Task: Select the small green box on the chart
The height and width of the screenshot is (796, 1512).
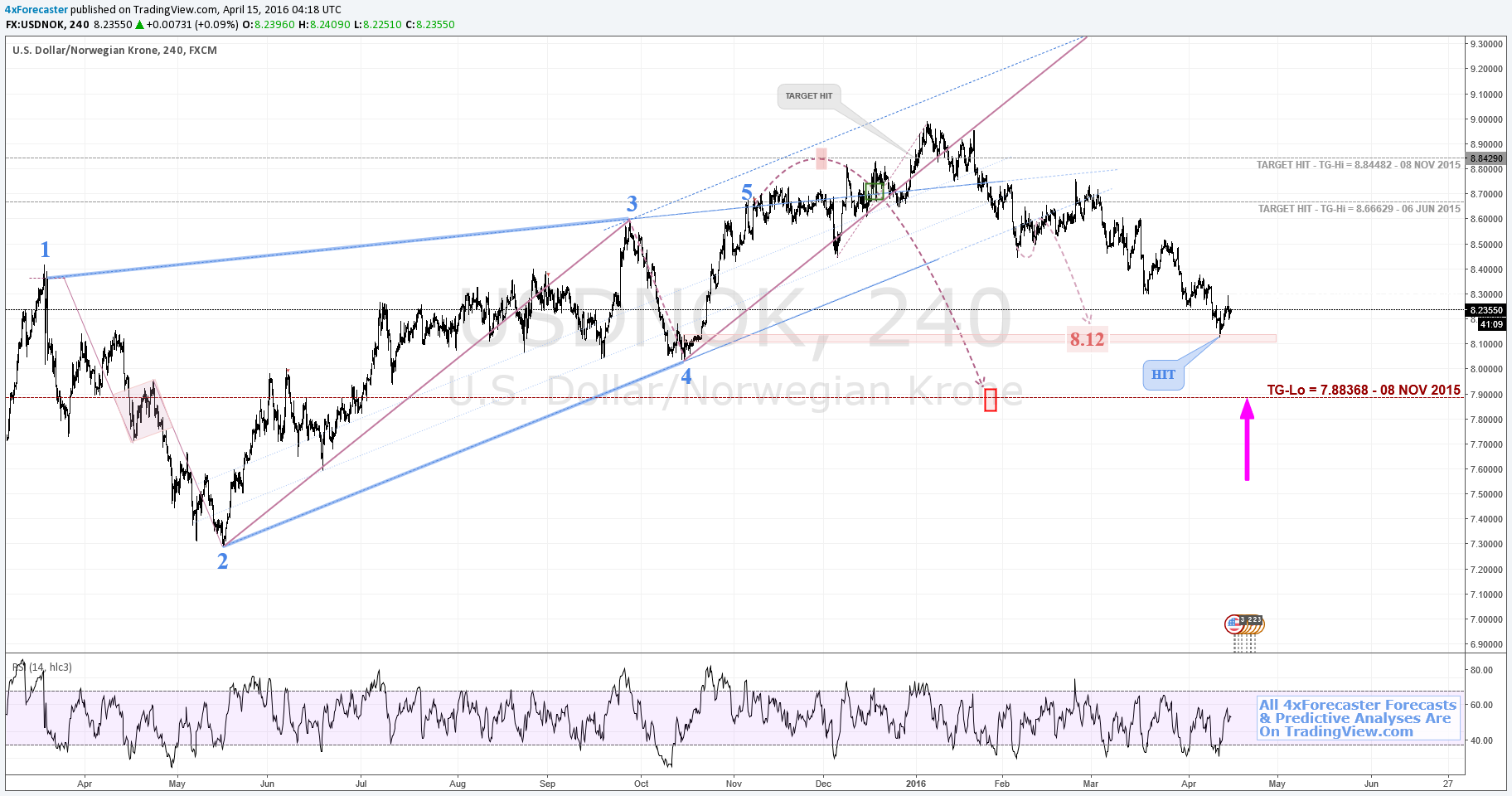Action: (x=874, y=192)
